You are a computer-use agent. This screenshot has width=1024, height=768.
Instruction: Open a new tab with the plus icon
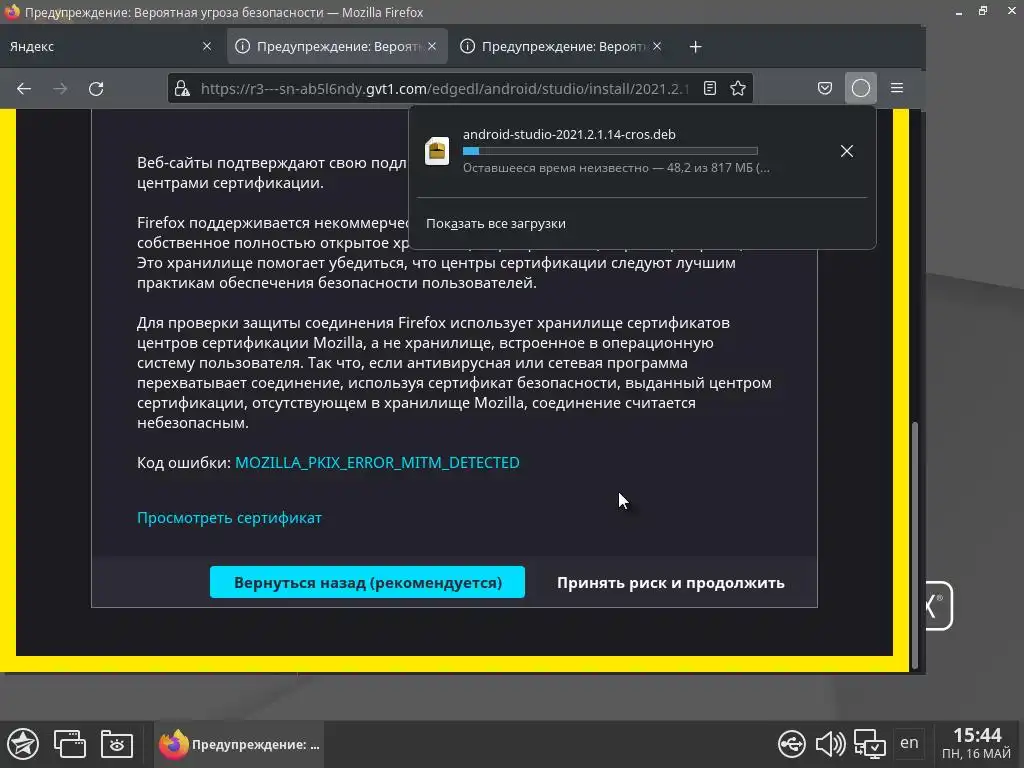pos(696,46)
